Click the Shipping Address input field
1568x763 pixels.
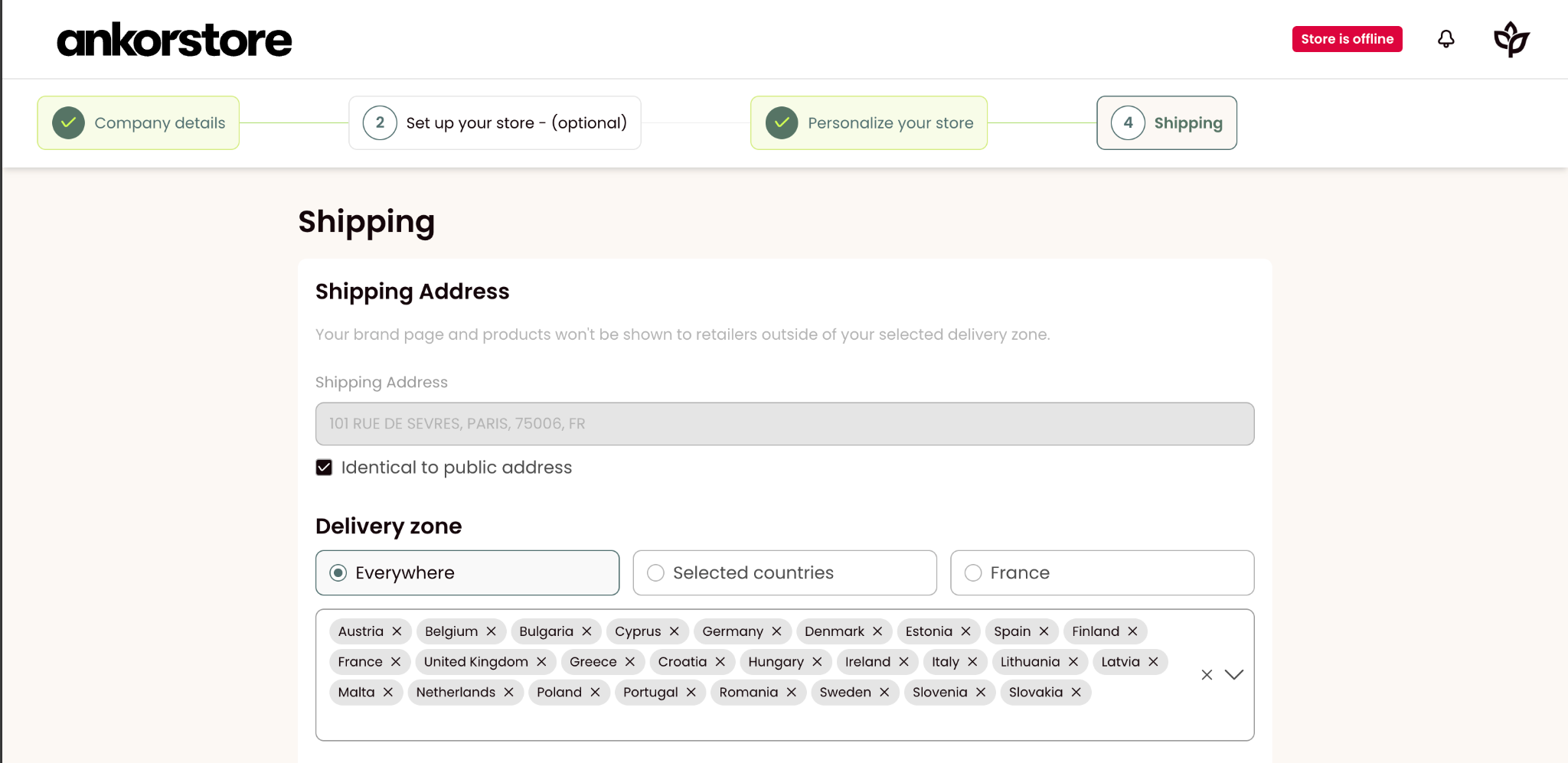tap(785, 424)
